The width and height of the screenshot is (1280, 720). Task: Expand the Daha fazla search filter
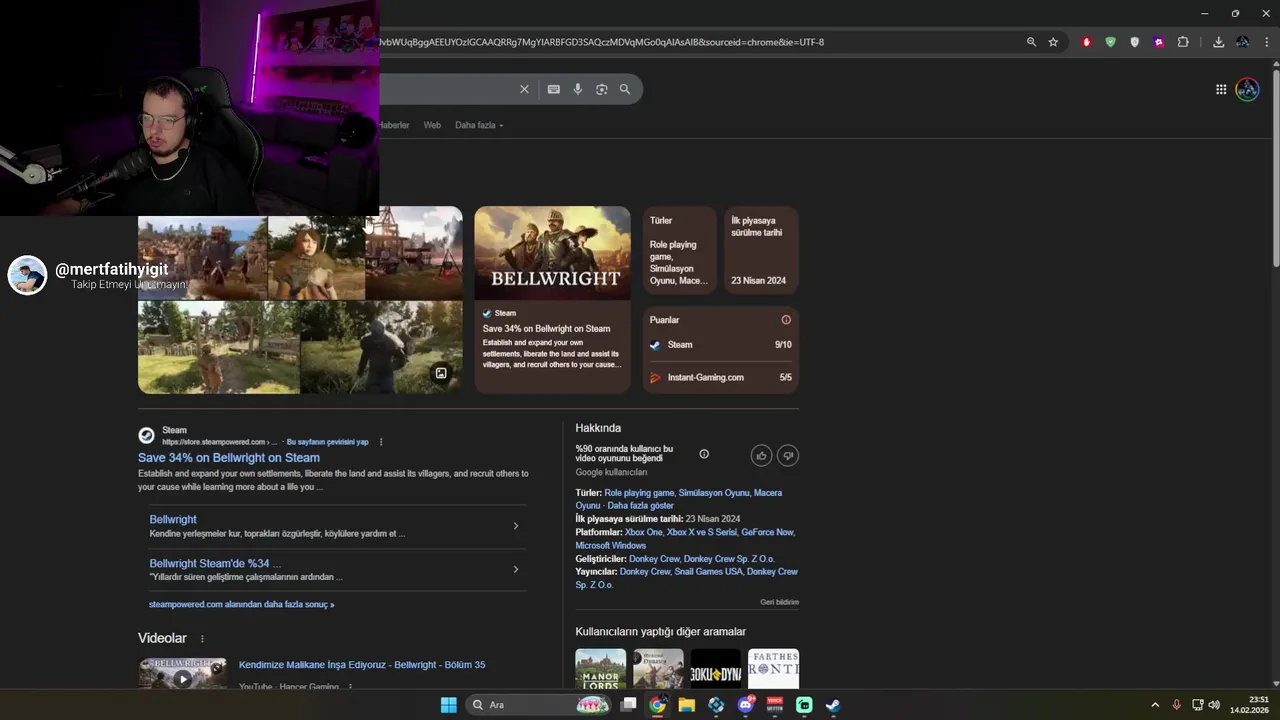[479, 125]
